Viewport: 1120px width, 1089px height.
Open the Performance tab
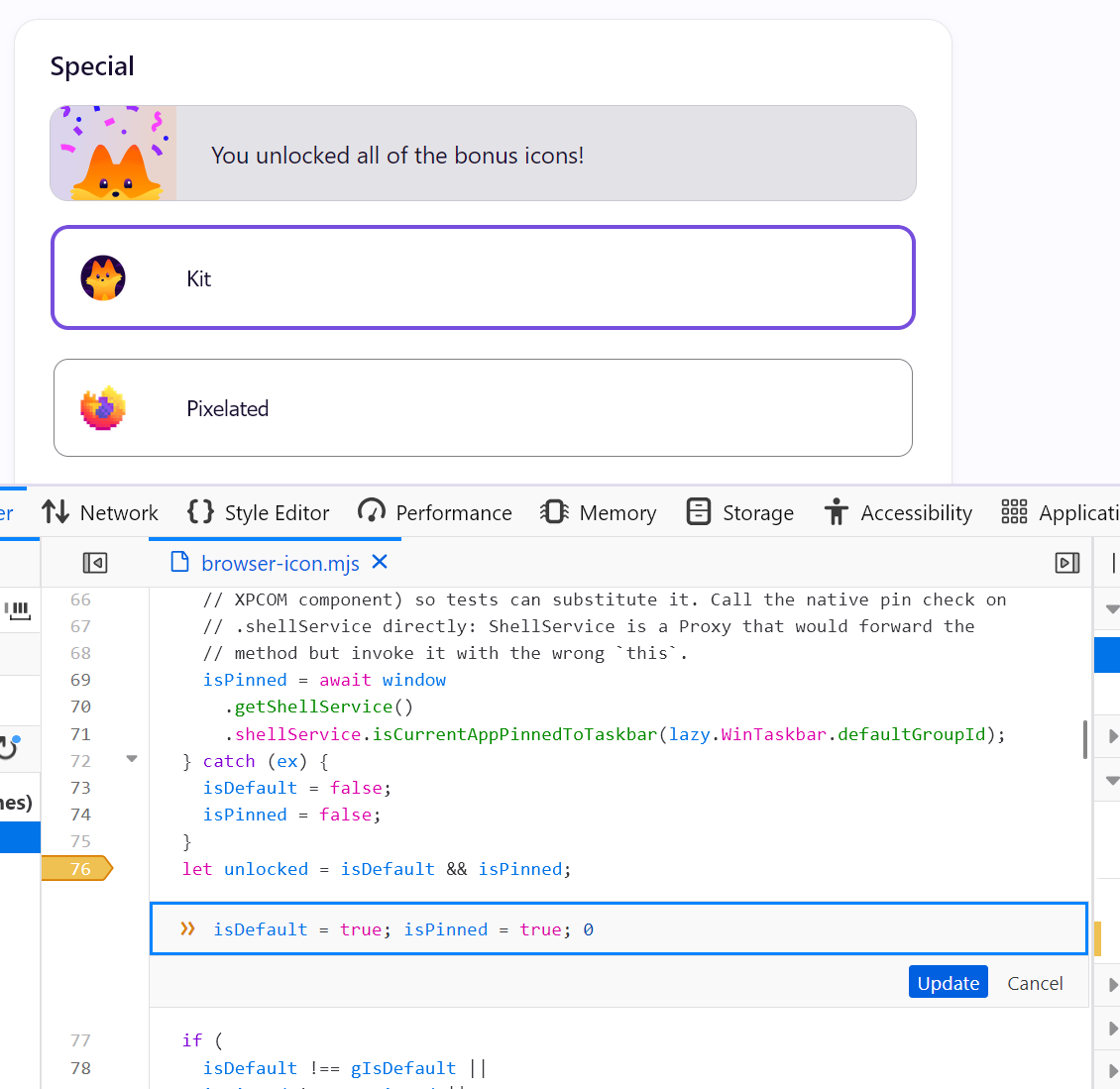[x=434, y=512]
